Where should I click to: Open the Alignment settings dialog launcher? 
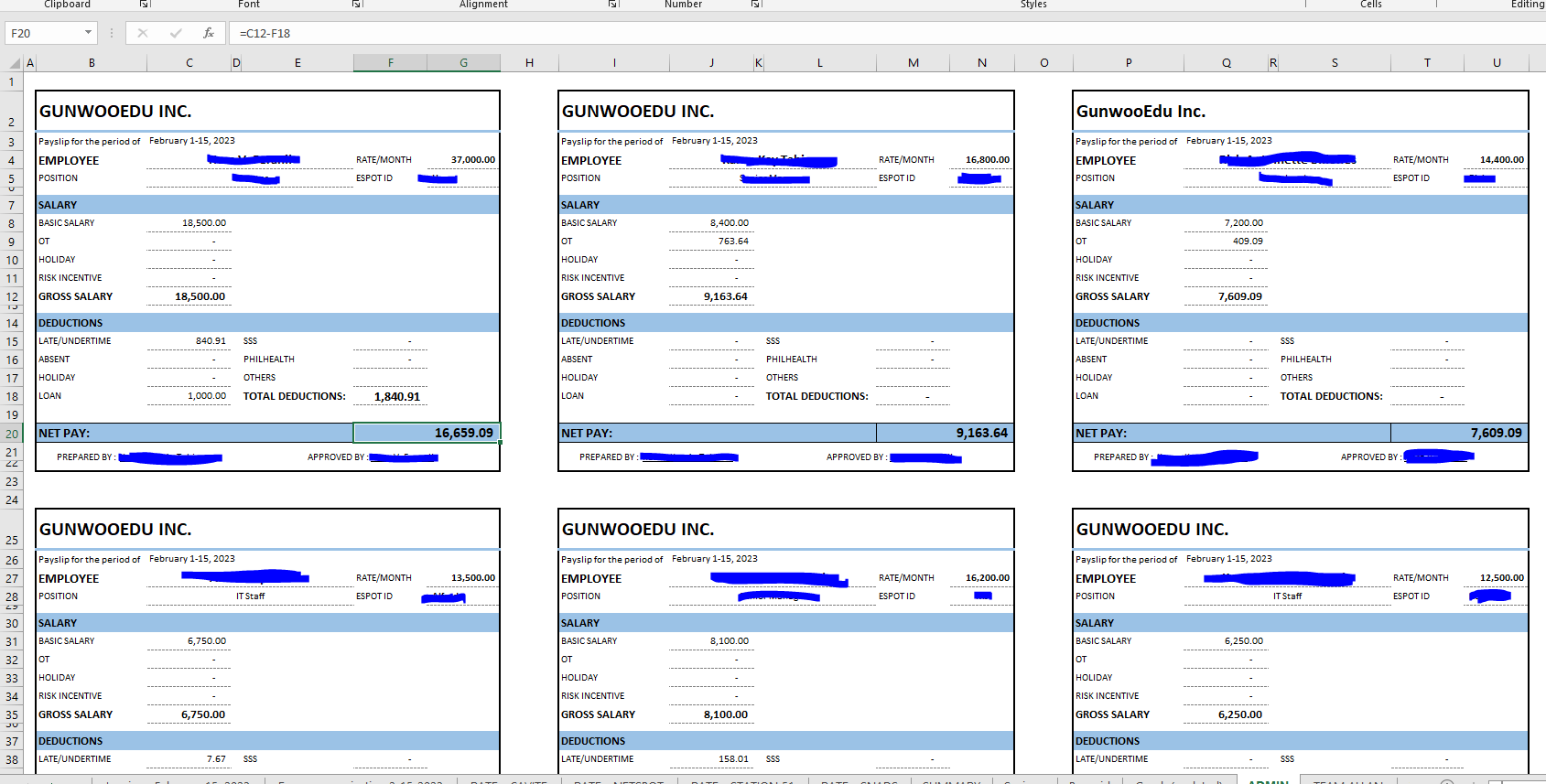[x=613, y=5]
